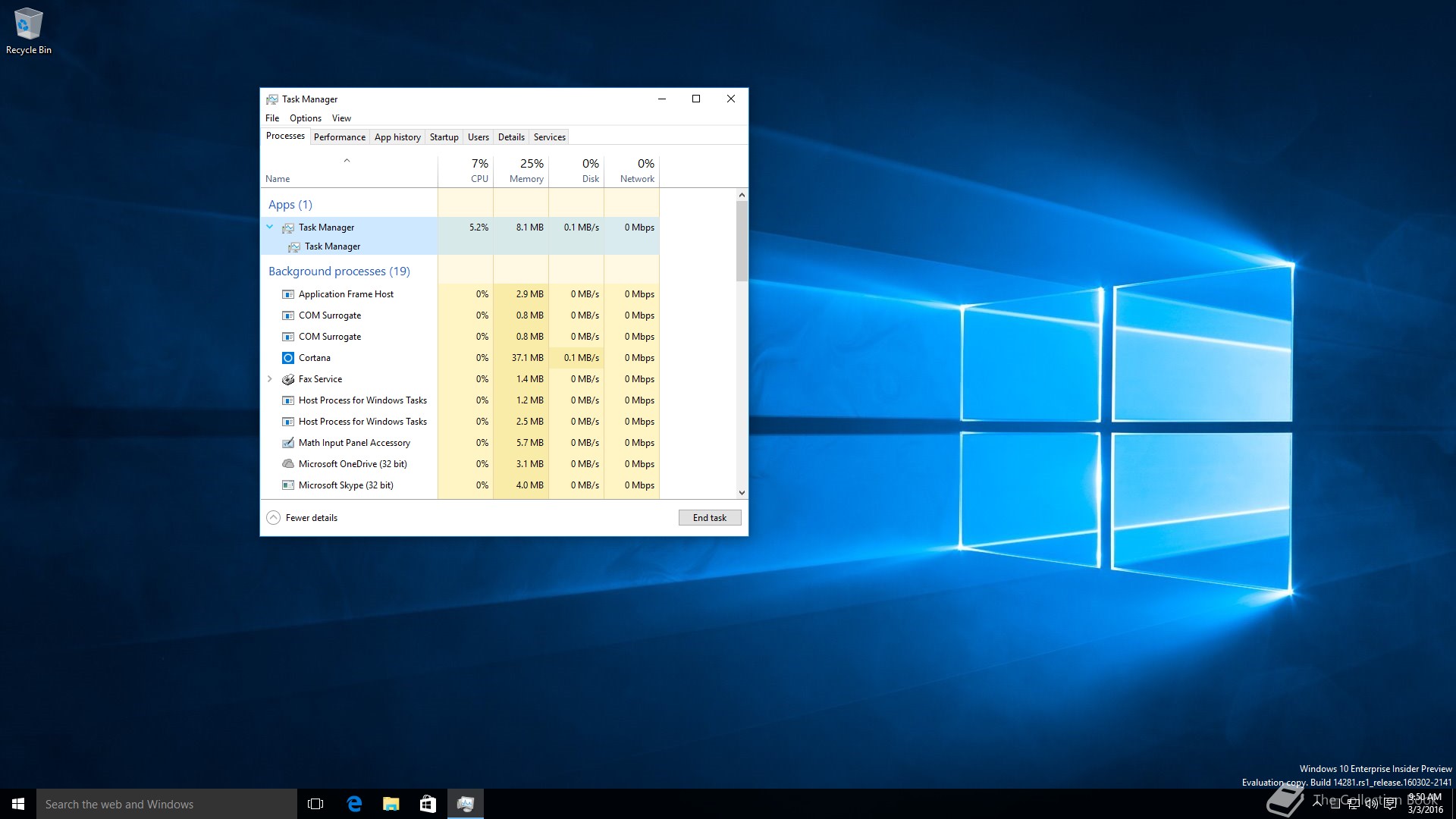Launch Microsoft Edge from the taskbar

pyautogui.click(x=354, y=804)
